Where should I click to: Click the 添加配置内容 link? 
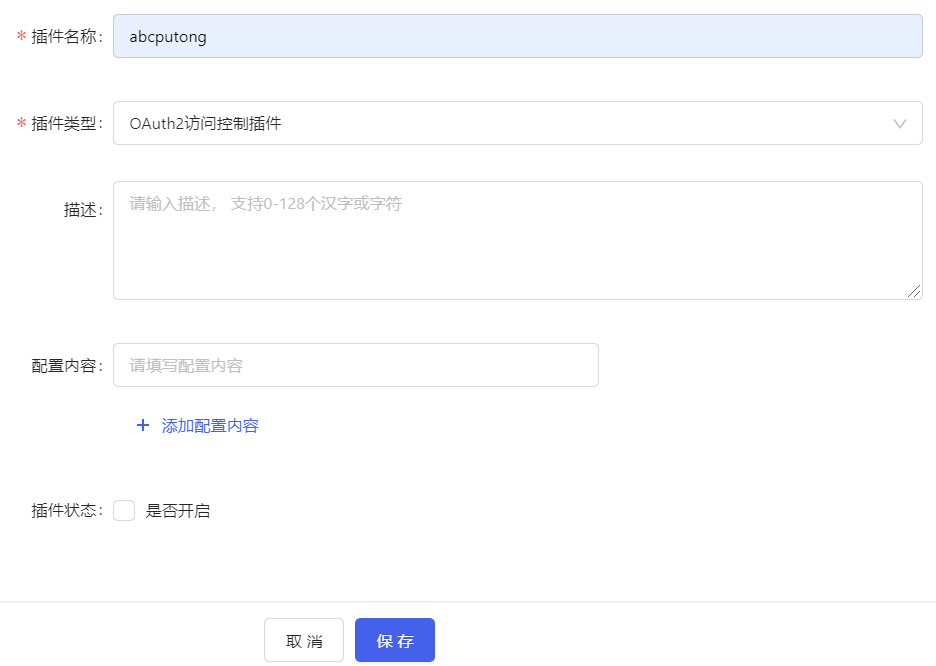point(210,426)
